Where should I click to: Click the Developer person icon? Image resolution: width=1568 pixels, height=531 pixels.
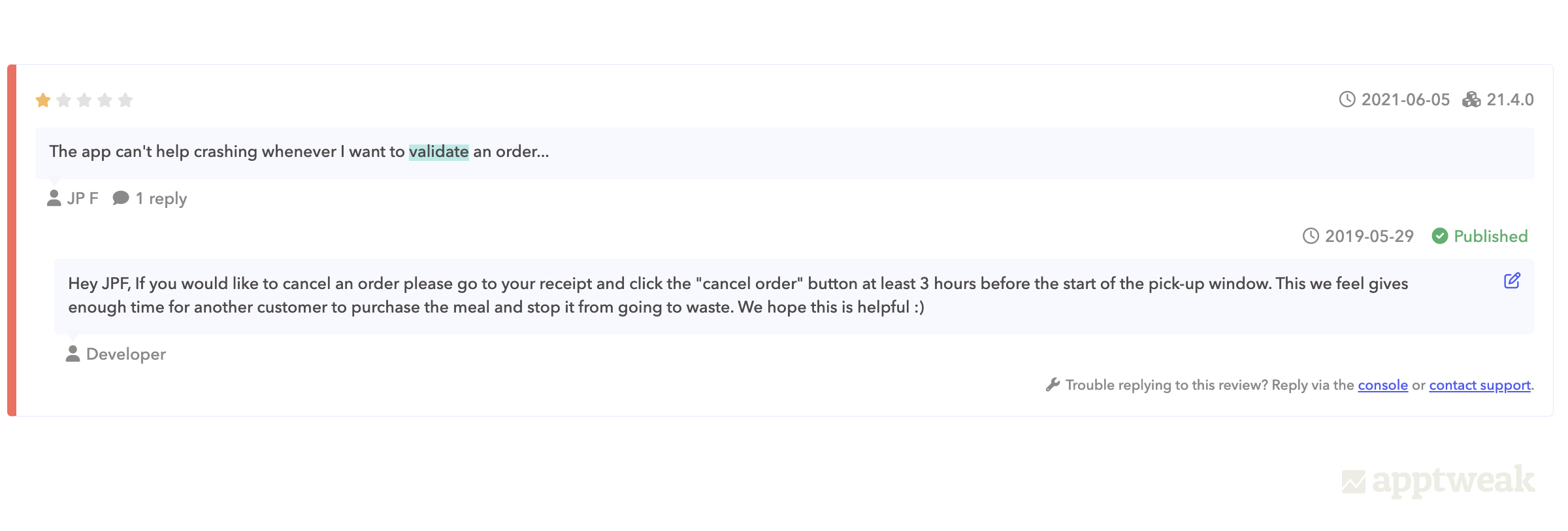[73, 354]
